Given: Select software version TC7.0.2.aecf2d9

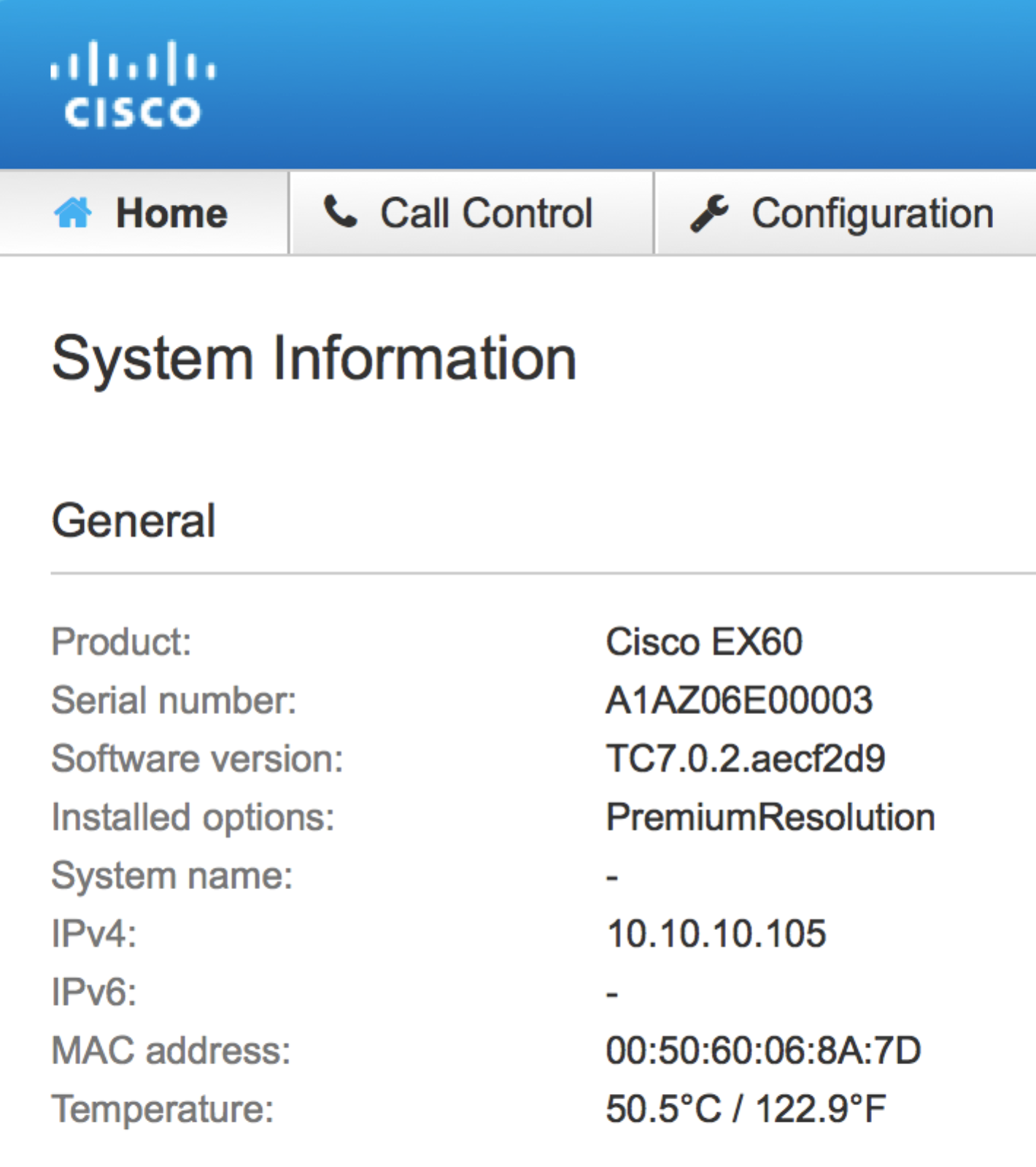Looking at the screenshot, I should (746, 759).
